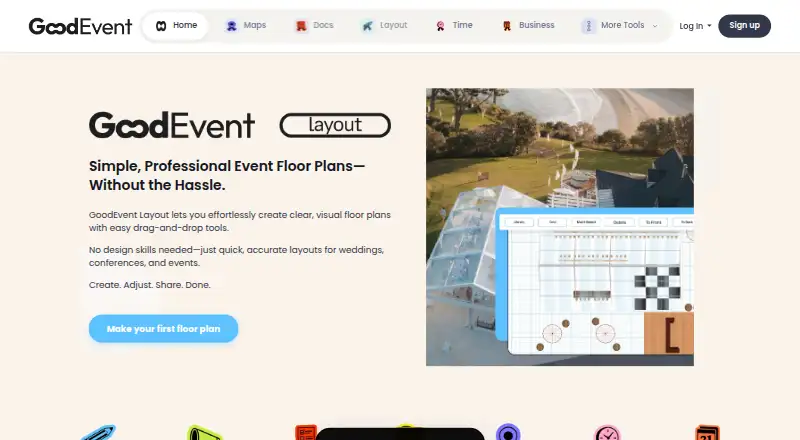Click the blue pencil icon at bottom
Screen dimensions: 800x440
pos(99,433)
